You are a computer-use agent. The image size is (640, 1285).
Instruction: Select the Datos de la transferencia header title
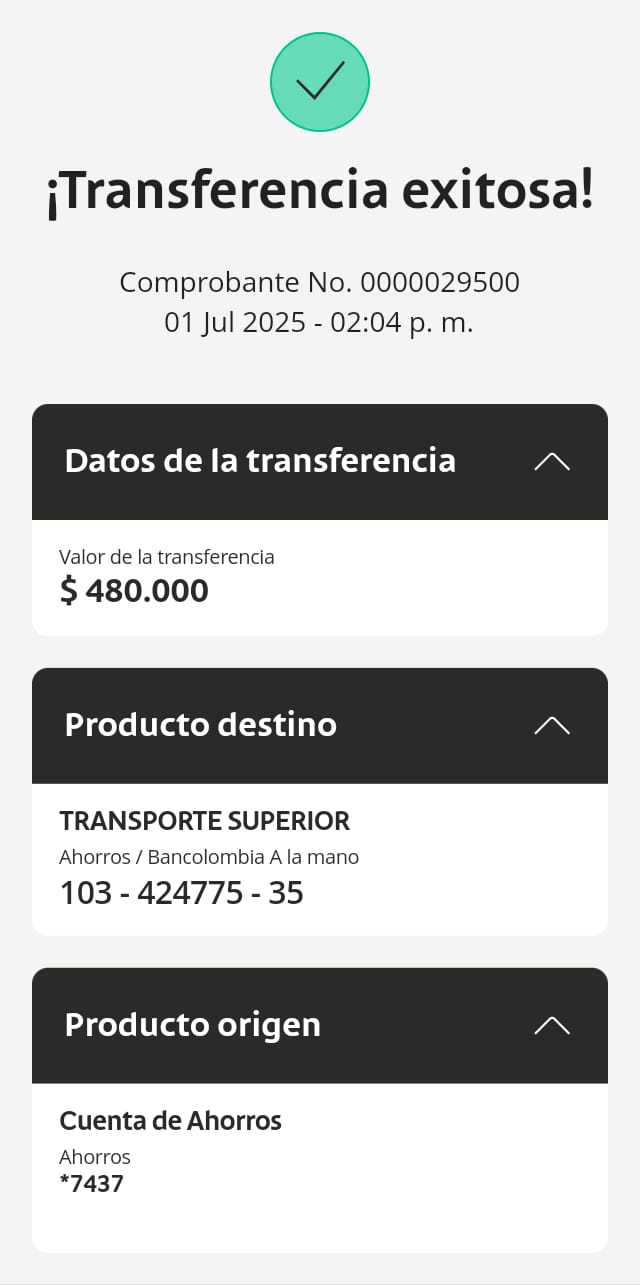click(x=260, y=461)
